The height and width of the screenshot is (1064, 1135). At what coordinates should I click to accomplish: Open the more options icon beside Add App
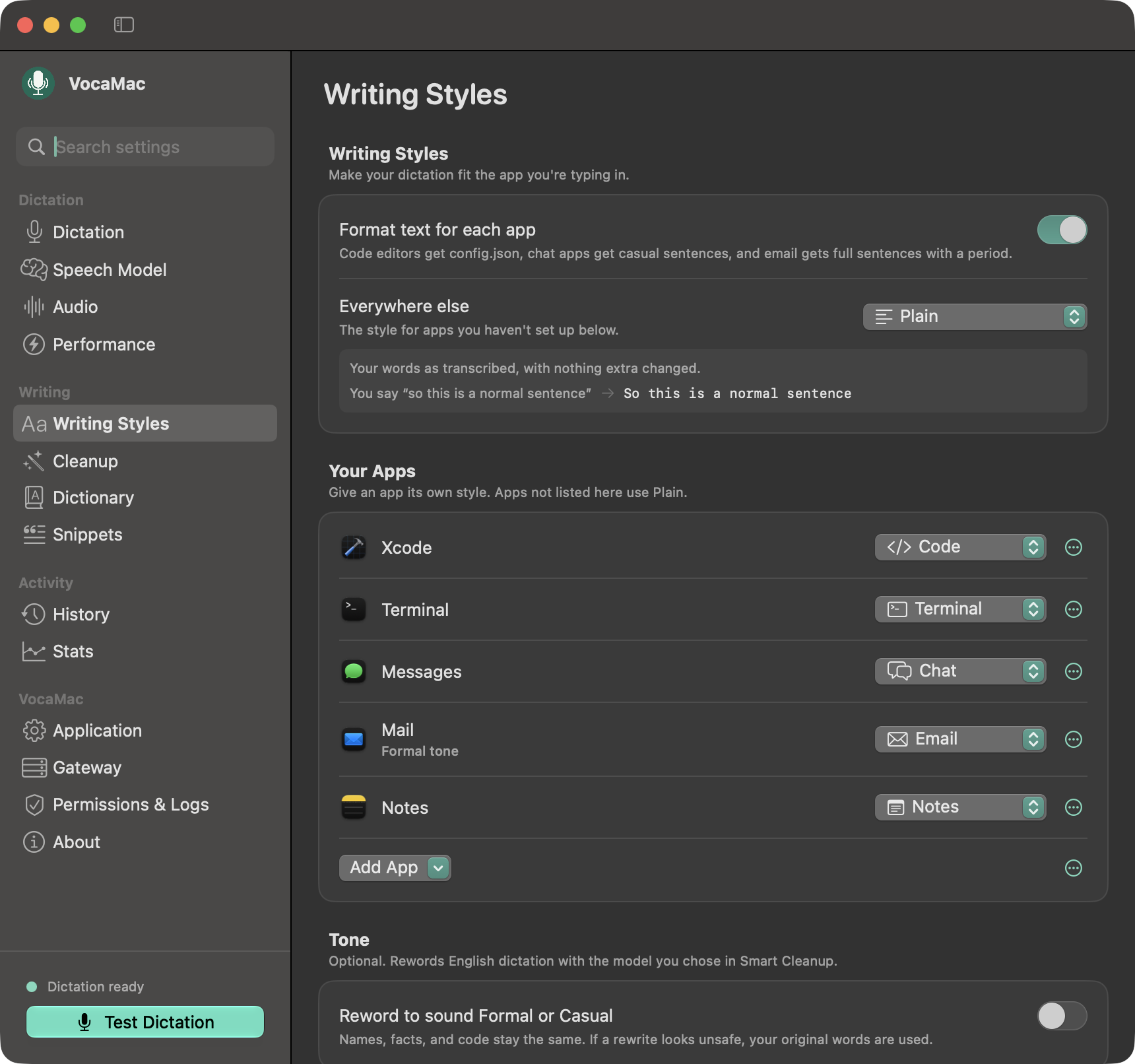click(1074, 868)
